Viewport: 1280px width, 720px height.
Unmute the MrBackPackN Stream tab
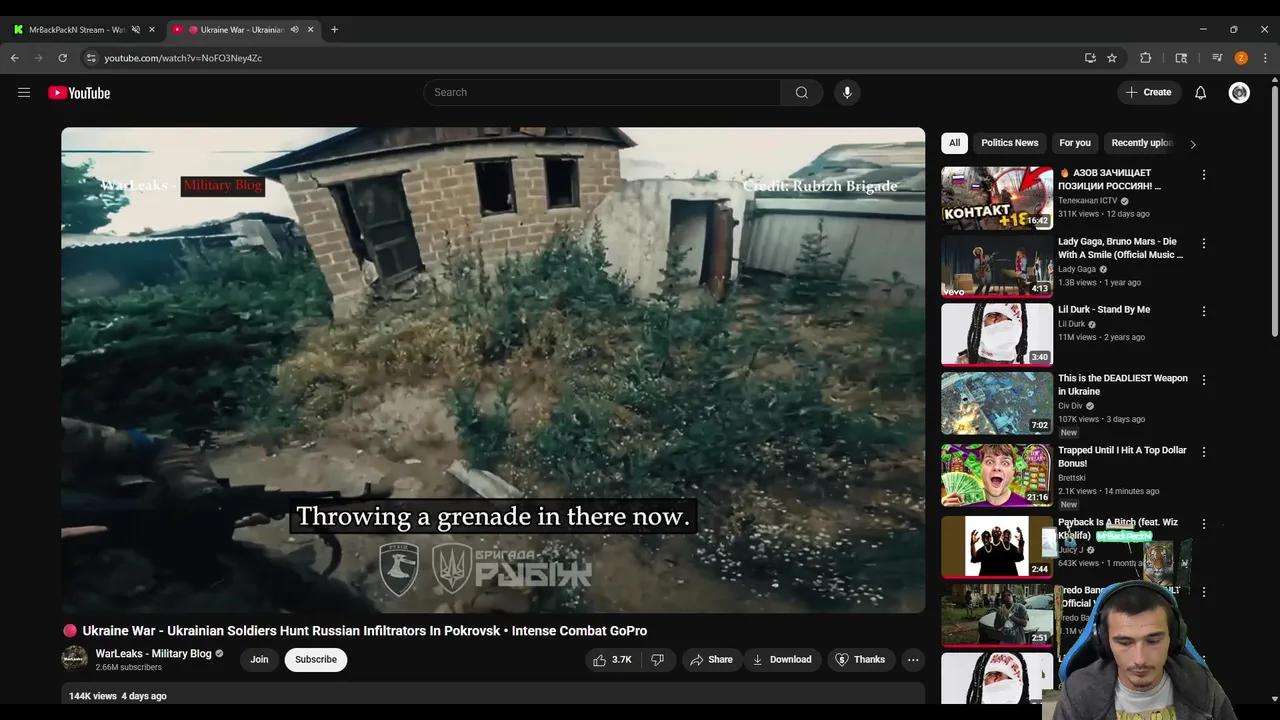[x=135, y=30]
